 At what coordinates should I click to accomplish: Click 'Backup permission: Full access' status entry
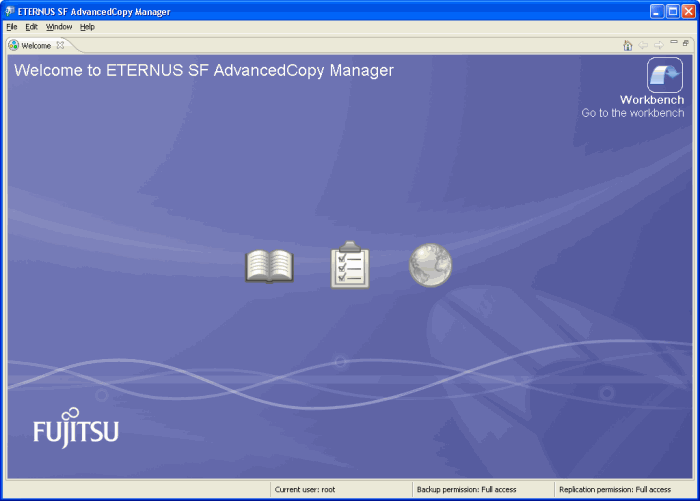tap(467, 489)
